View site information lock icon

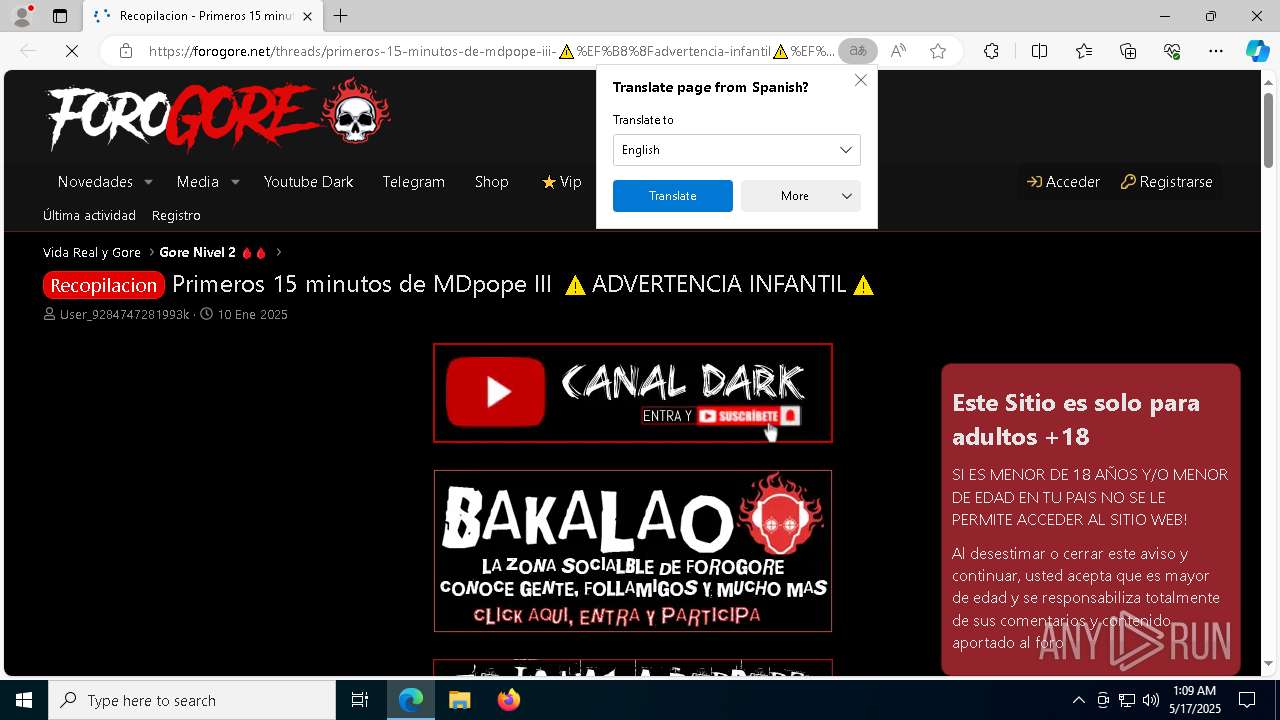[x=126, y=51]
